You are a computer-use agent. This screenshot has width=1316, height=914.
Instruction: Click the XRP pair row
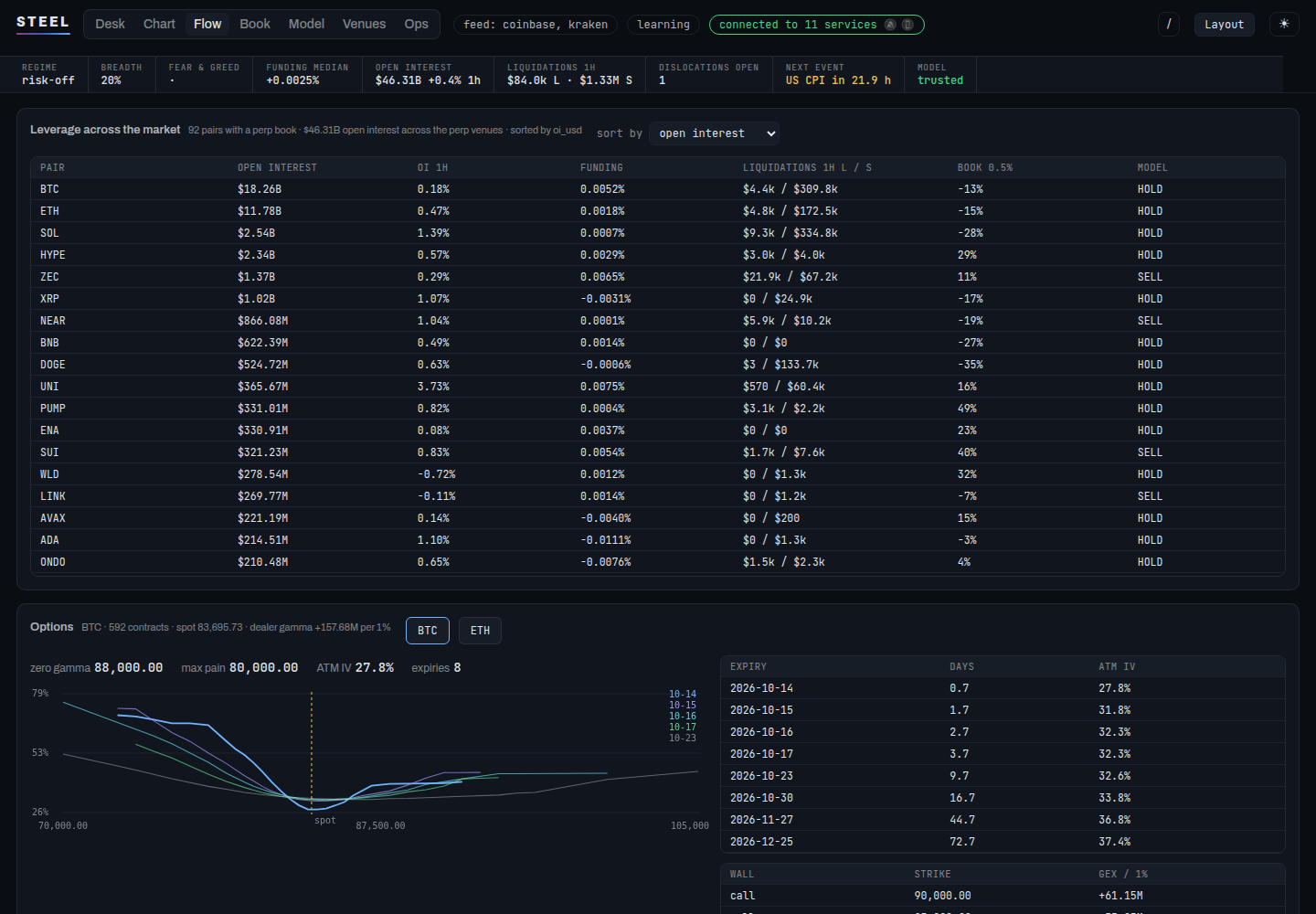pyautogui.click(x=658, y=299)
